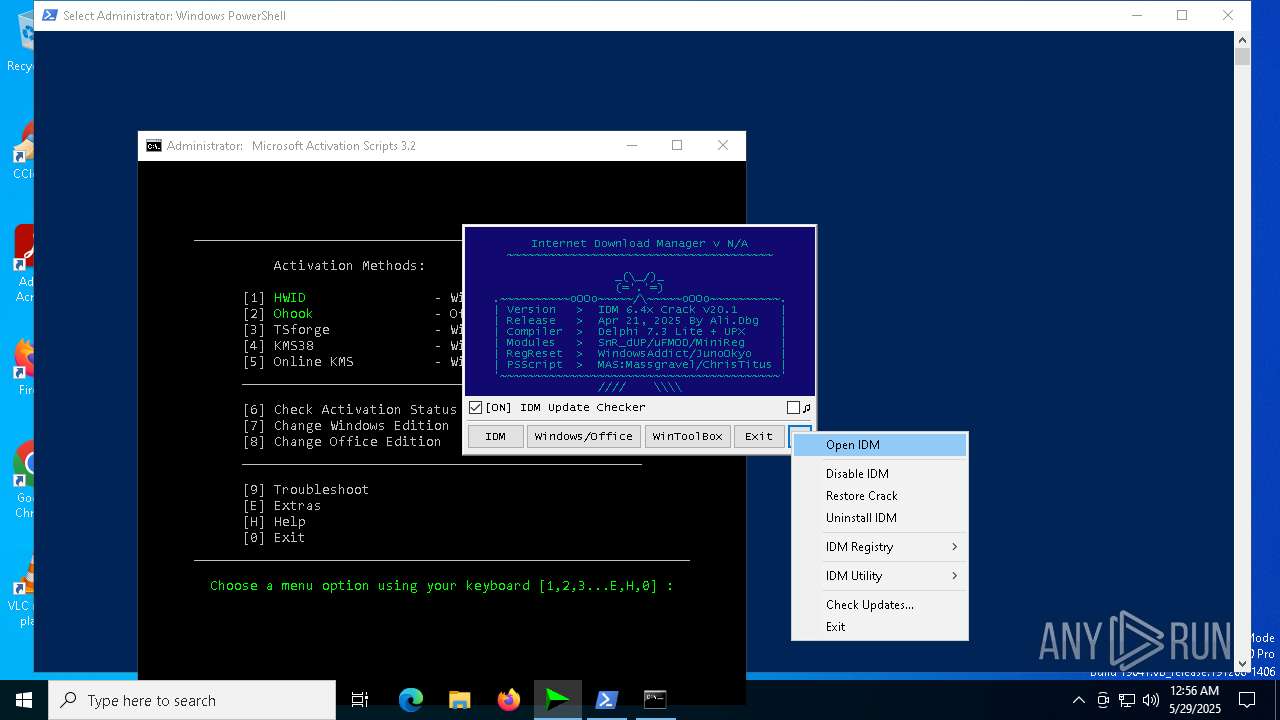Open Task View from the taskbar
Screen dimensions: 1280x720
(x=360, y=700)
